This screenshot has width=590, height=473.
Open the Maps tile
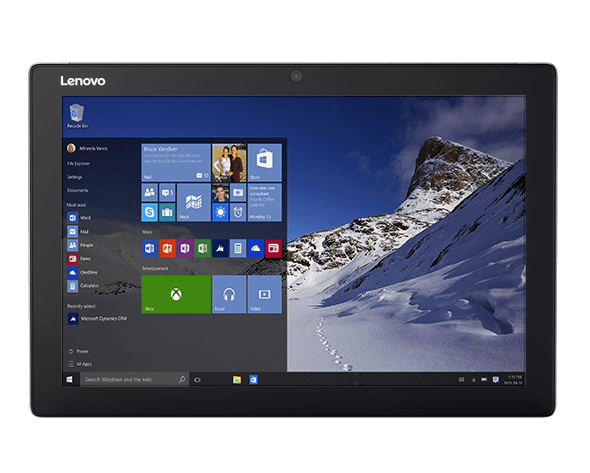click(193, 202)
